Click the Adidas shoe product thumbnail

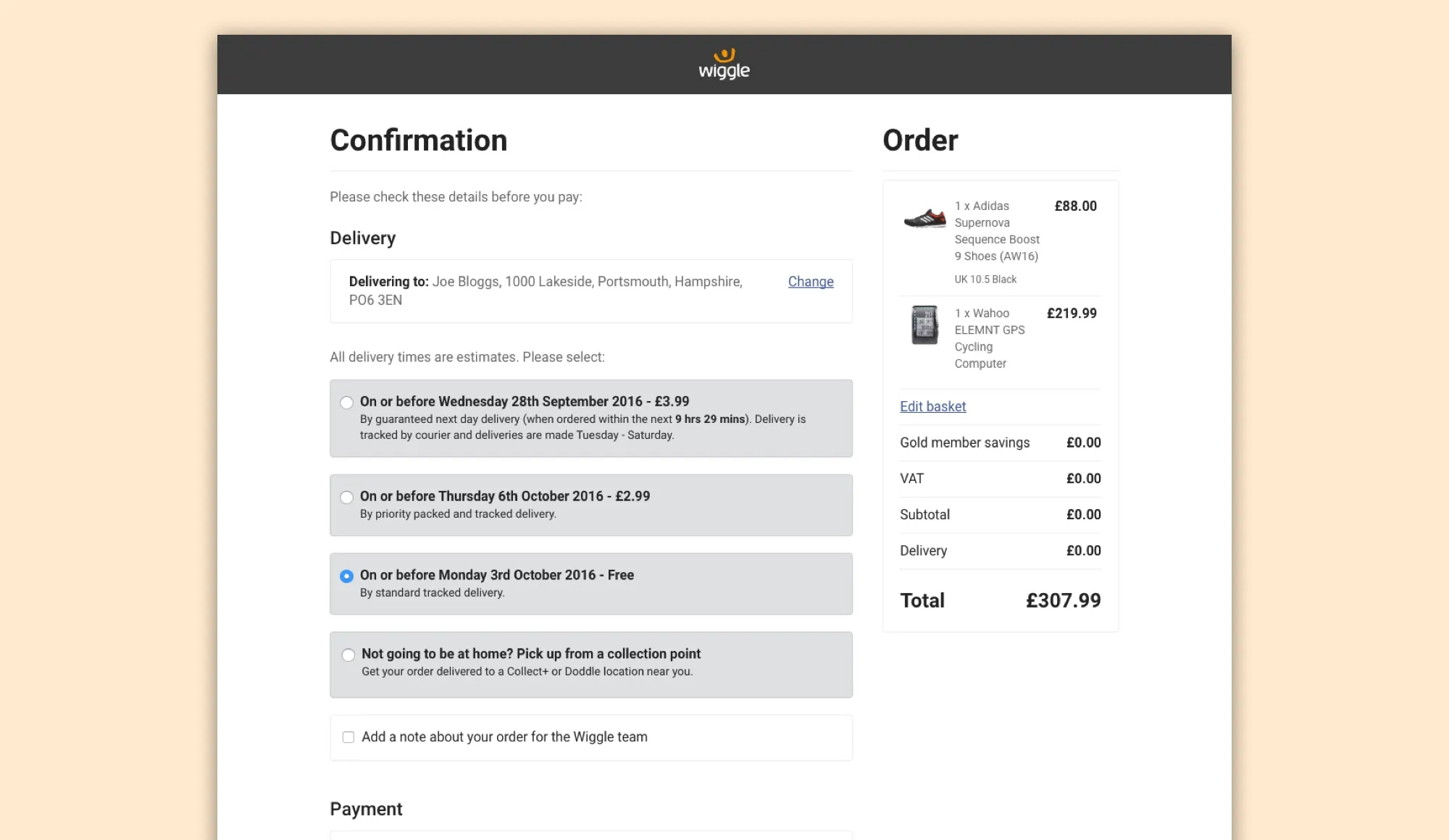[924, 218]
